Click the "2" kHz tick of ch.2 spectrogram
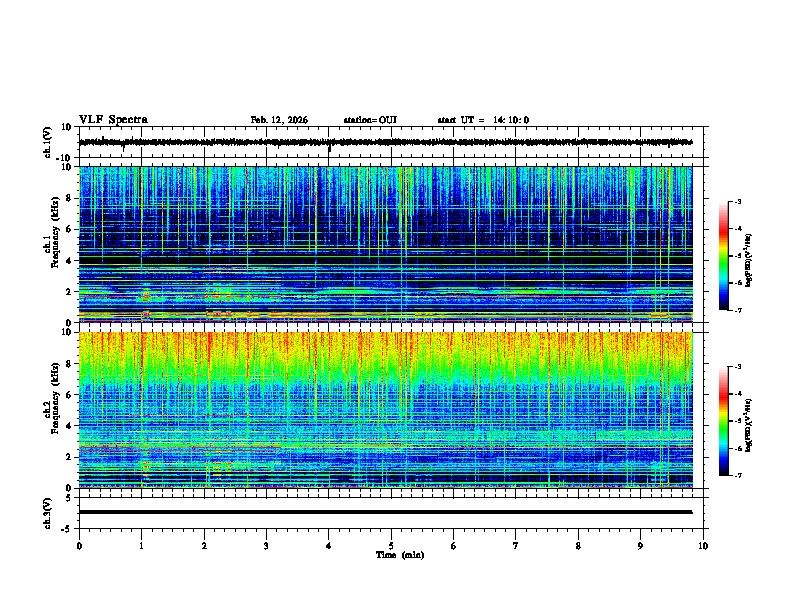Screen dimensions: 792x612 pyautogui.click(x=69, y=457)
